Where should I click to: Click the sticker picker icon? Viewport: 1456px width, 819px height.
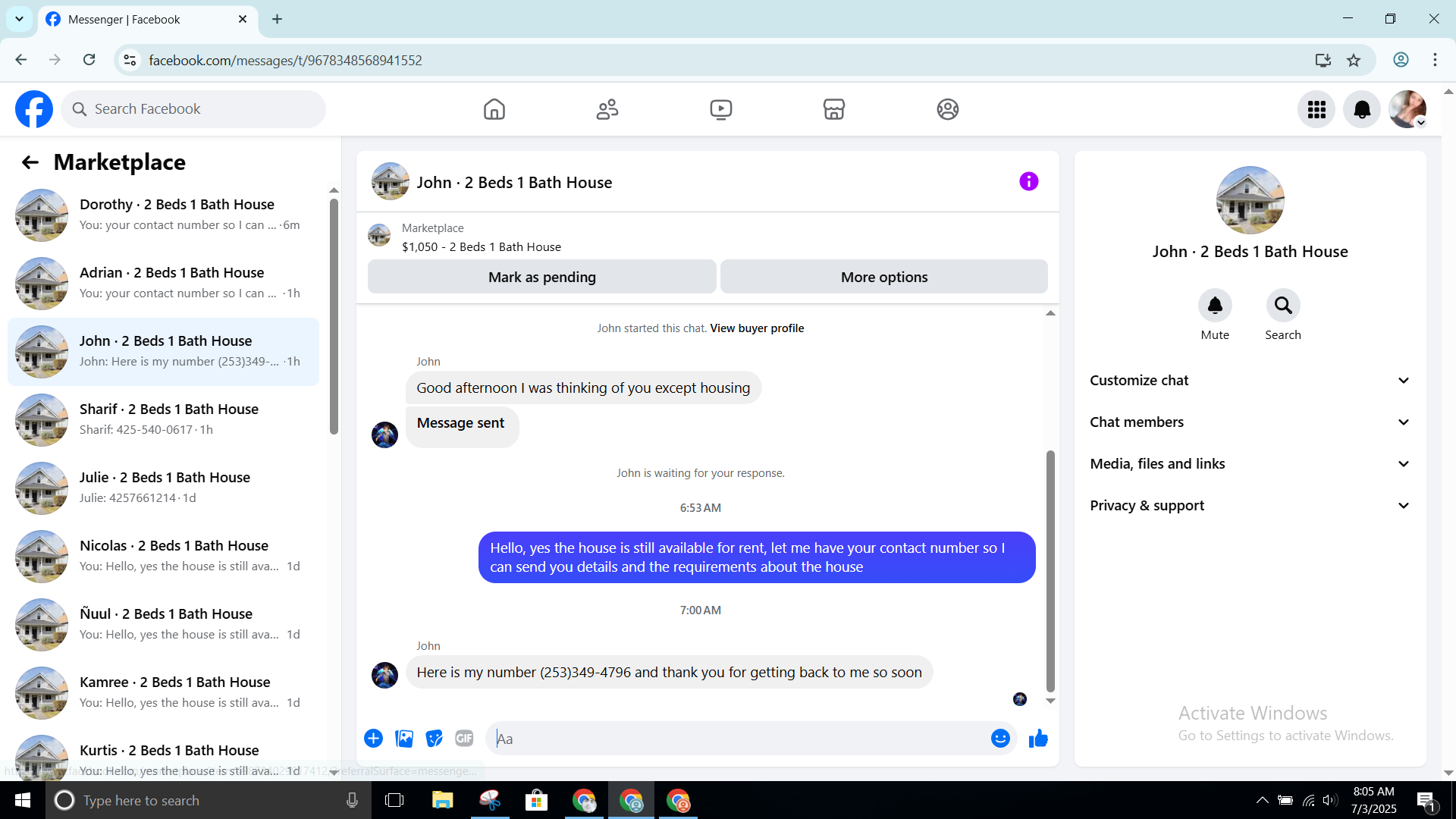(434, 738)
